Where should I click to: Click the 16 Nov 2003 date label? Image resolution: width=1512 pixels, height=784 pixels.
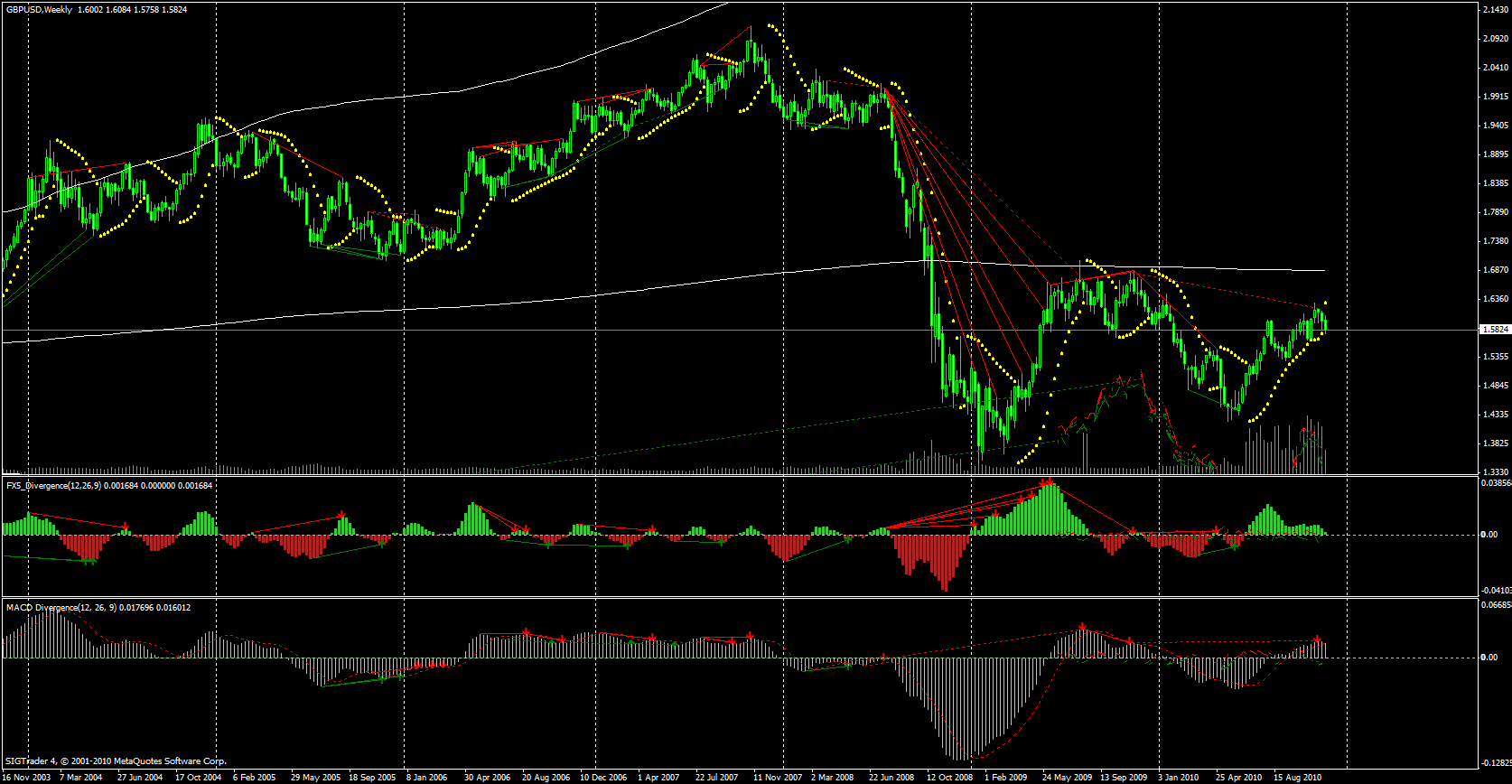point(26,777)
